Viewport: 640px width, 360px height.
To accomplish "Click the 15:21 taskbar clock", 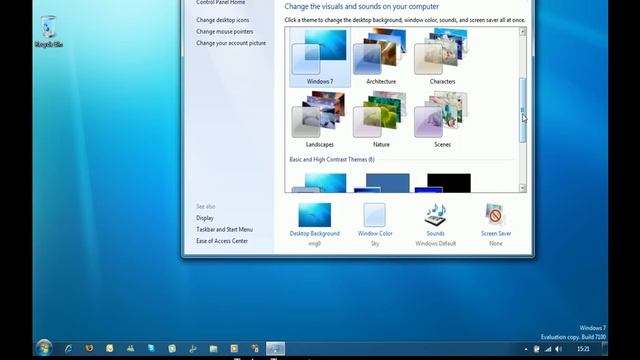I will (x=583, y=349).
